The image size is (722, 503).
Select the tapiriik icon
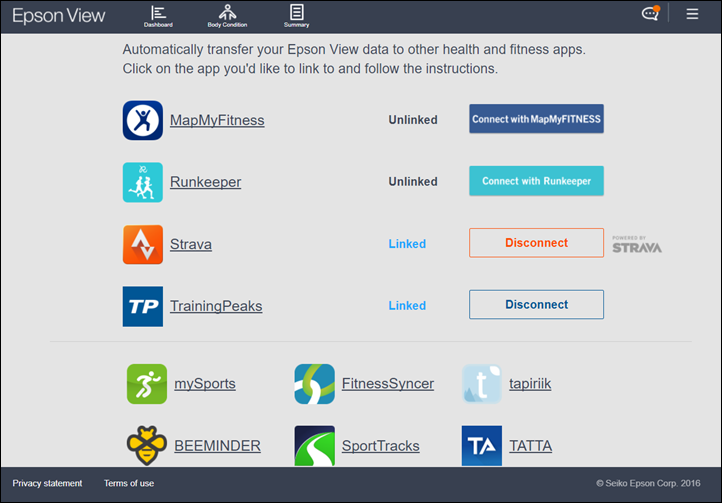coord(481,383)
